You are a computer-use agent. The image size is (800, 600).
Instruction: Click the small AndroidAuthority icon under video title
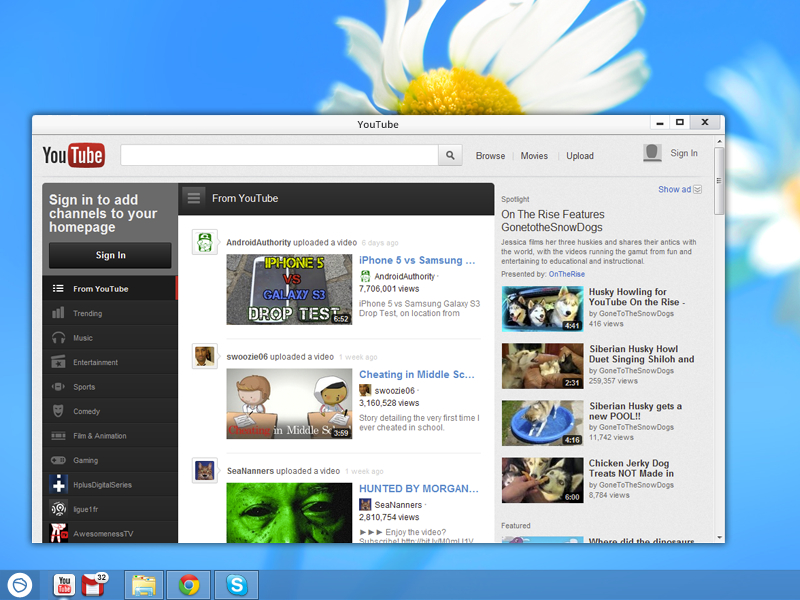click(x=365, y=276)
